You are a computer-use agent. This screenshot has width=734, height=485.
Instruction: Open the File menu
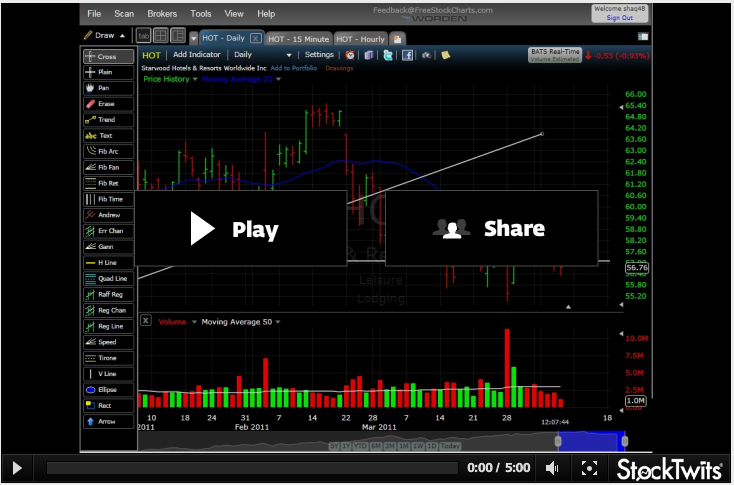point(94,14)
